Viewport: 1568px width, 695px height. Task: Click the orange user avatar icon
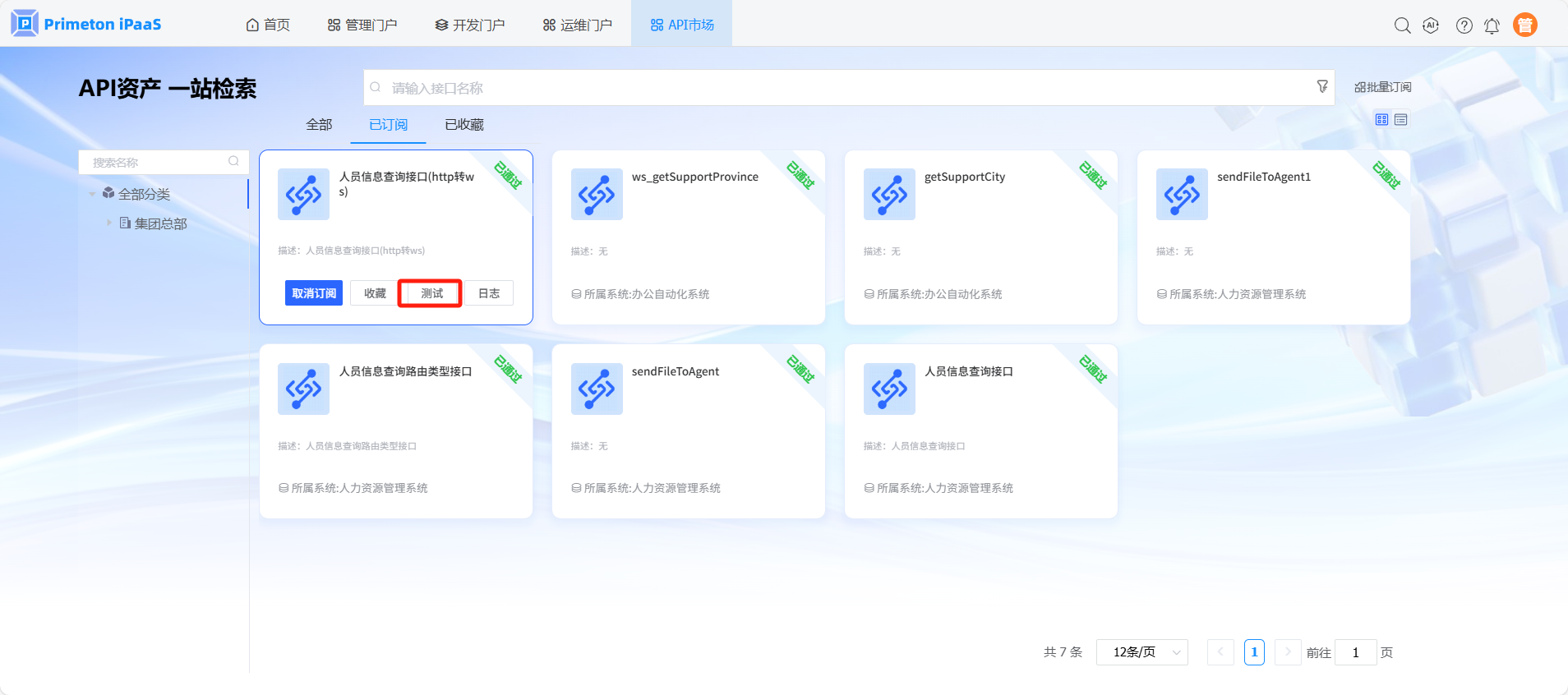coord(1524,25)
